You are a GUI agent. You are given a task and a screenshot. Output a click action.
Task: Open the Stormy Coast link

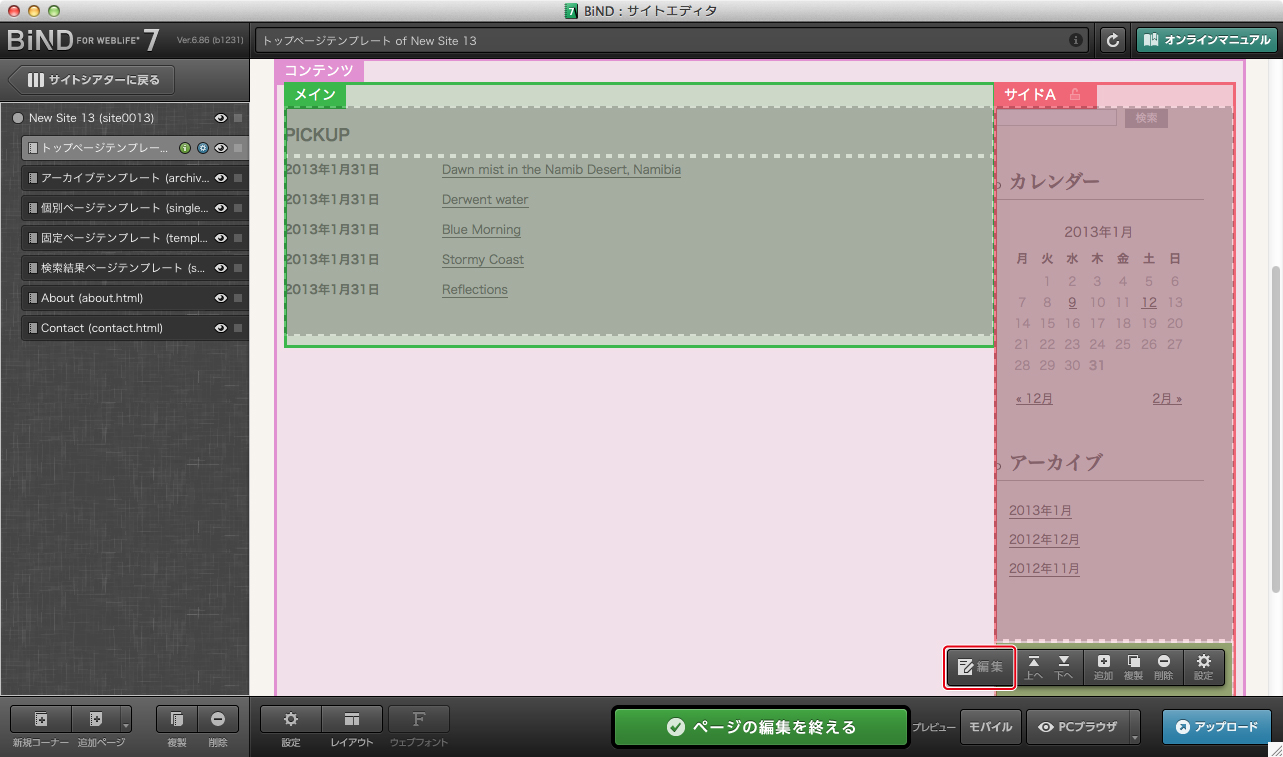483,260
